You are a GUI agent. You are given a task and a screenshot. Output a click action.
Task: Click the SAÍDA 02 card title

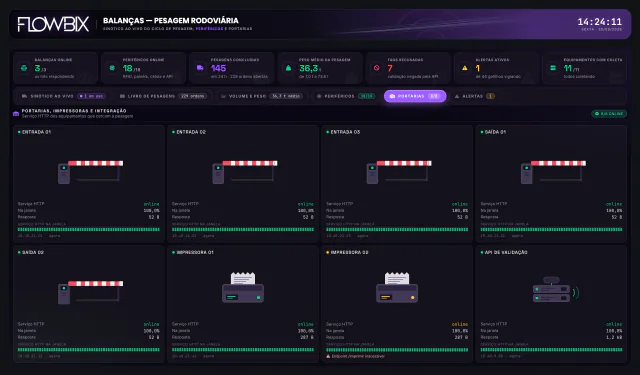tap(33, 252)
